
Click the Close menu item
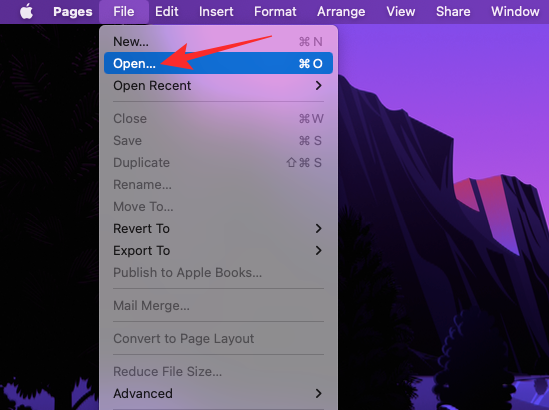pyautogui.click(x=218, y=119)
